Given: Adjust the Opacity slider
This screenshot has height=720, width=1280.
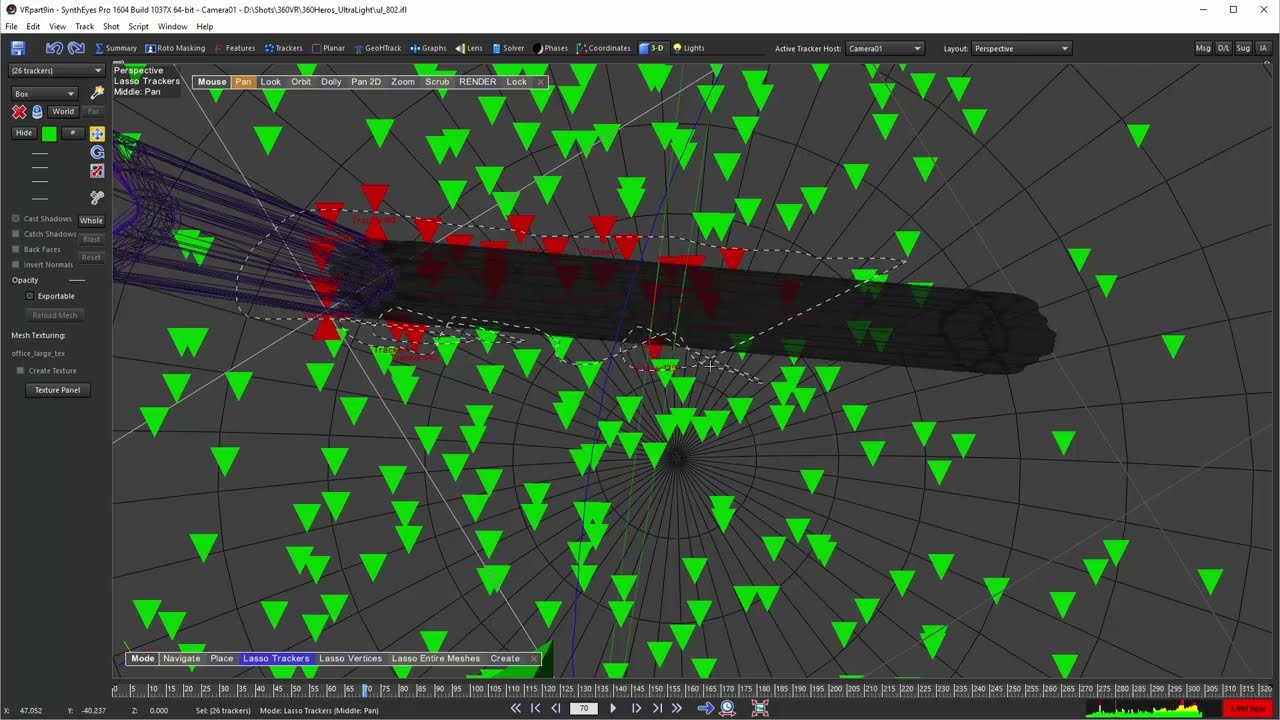Looking at the screenshot, I should [x=77, y=281].
